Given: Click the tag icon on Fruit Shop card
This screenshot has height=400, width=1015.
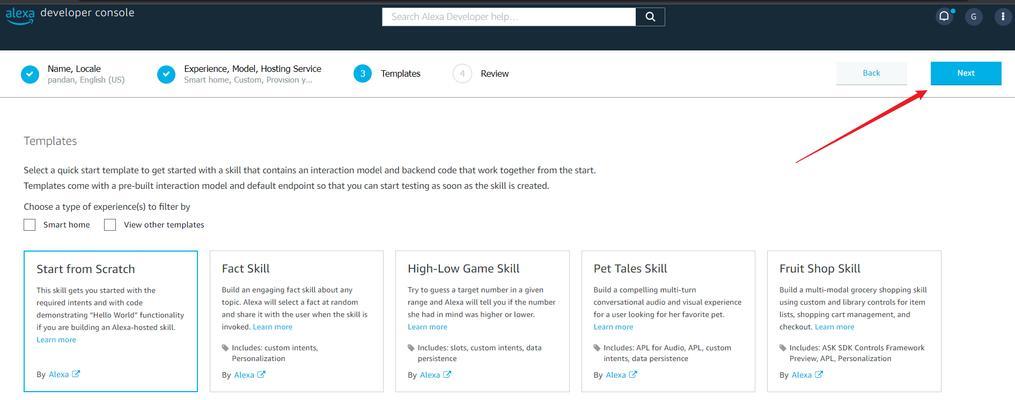Looking at the screenshot, I should click(x=783, y=348).
